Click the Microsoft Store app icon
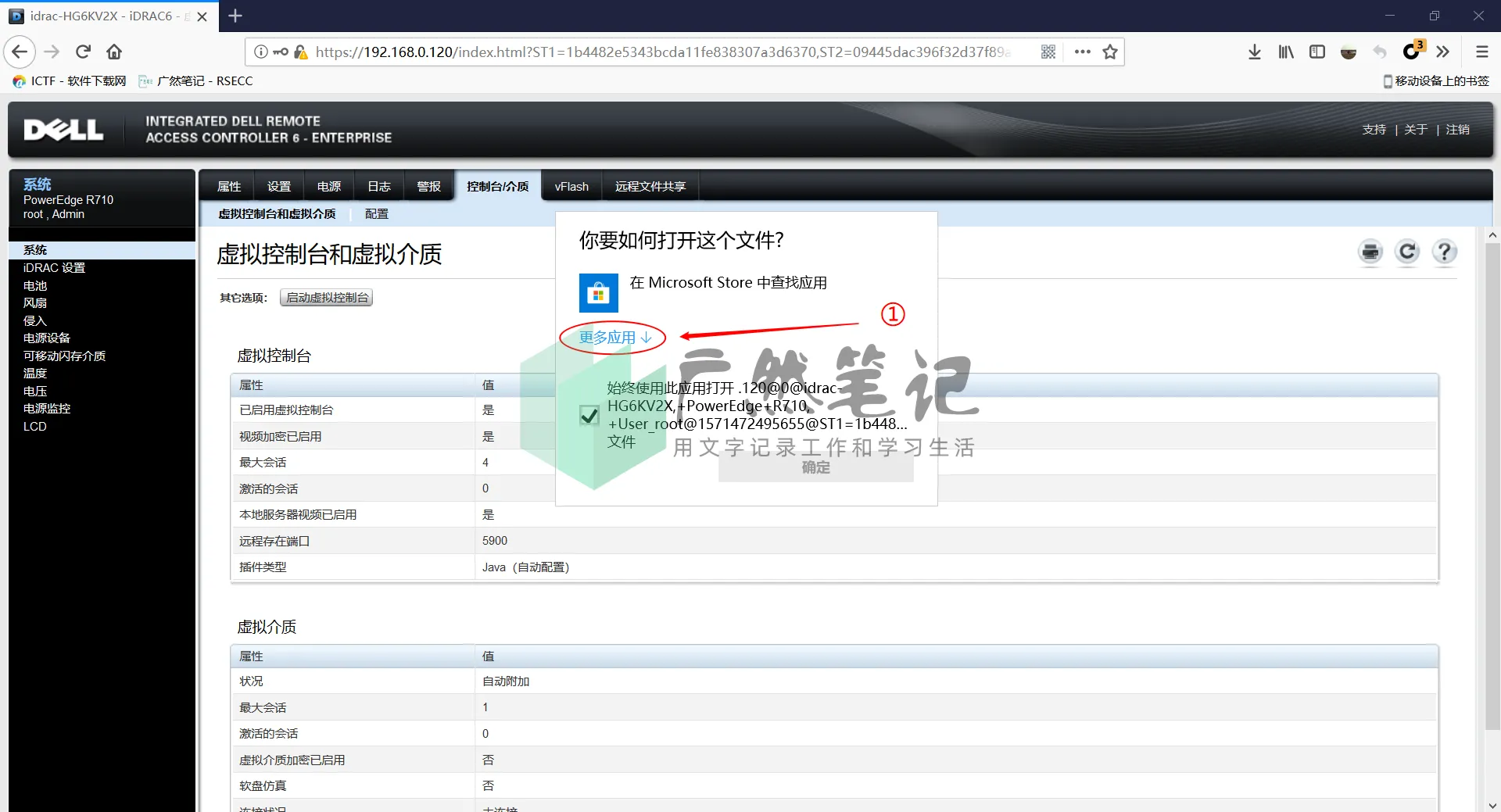This screenshot has height=812, width=1501. (x=599, y=293)
